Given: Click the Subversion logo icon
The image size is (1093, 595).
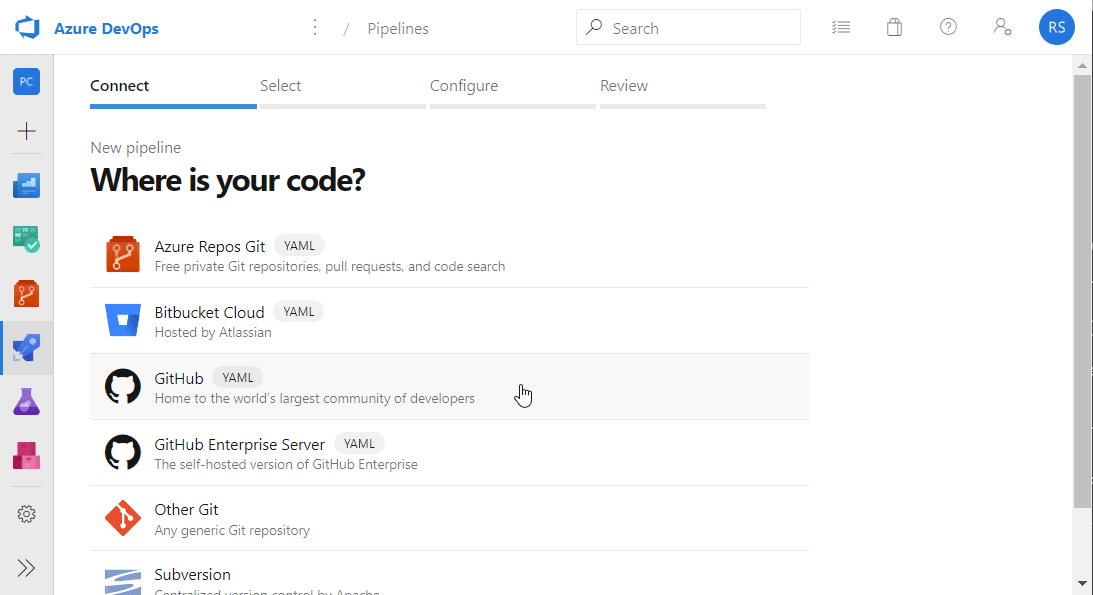Looking at the screenshot, I should 123,582.
